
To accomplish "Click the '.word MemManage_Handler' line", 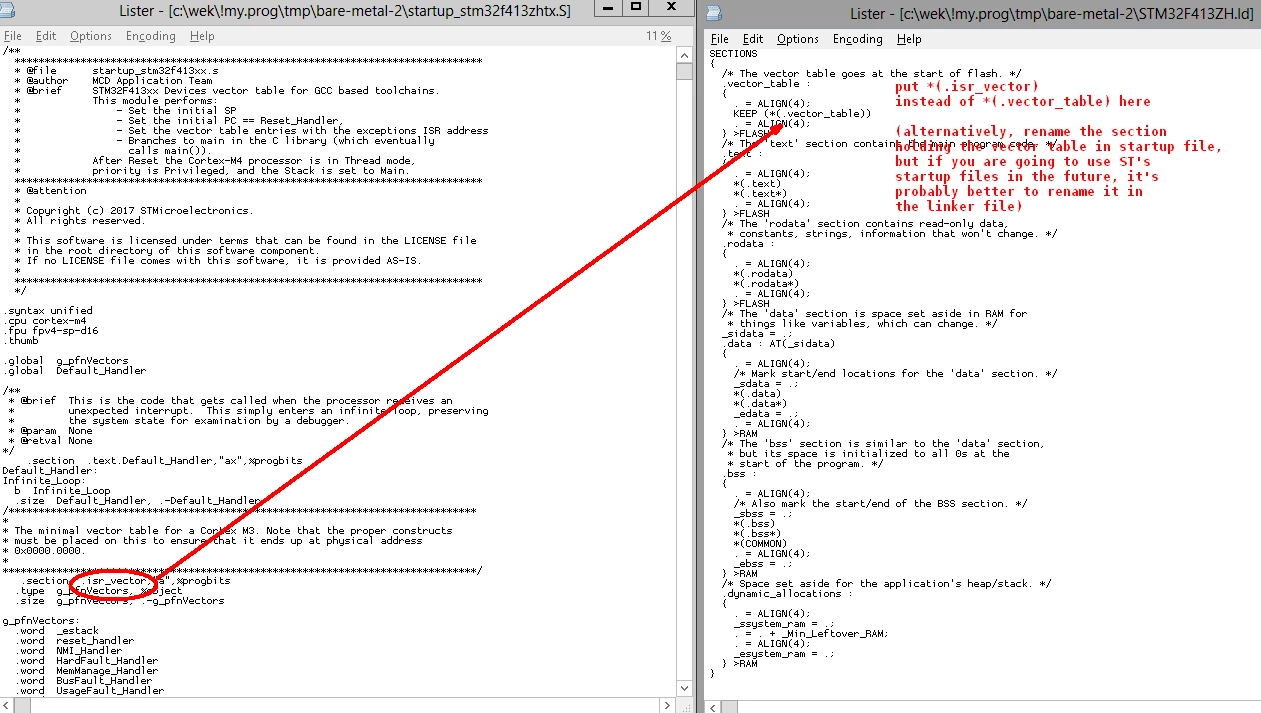I will 89,671.
